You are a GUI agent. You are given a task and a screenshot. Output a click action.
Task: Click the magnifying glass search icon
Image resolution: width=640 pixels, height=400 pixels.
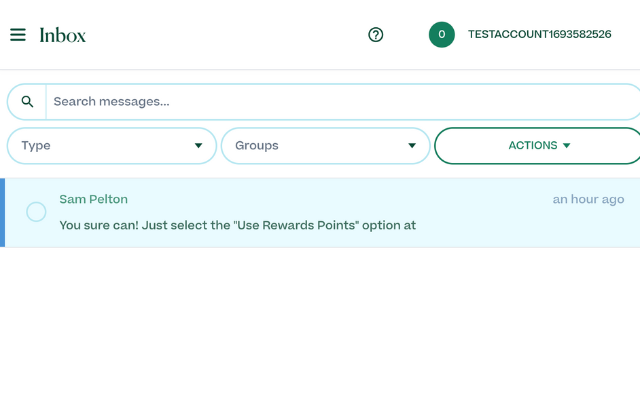pos(27,102)
